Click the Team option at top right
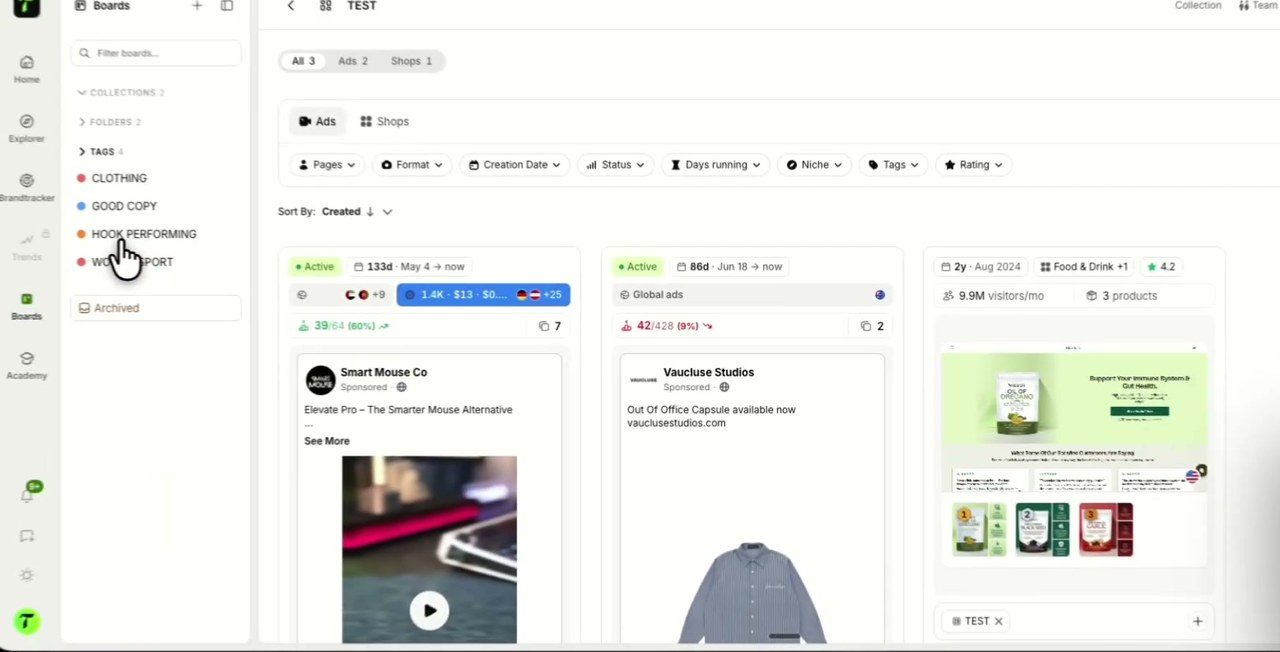1280x652 pixels. pos(1259,6)
